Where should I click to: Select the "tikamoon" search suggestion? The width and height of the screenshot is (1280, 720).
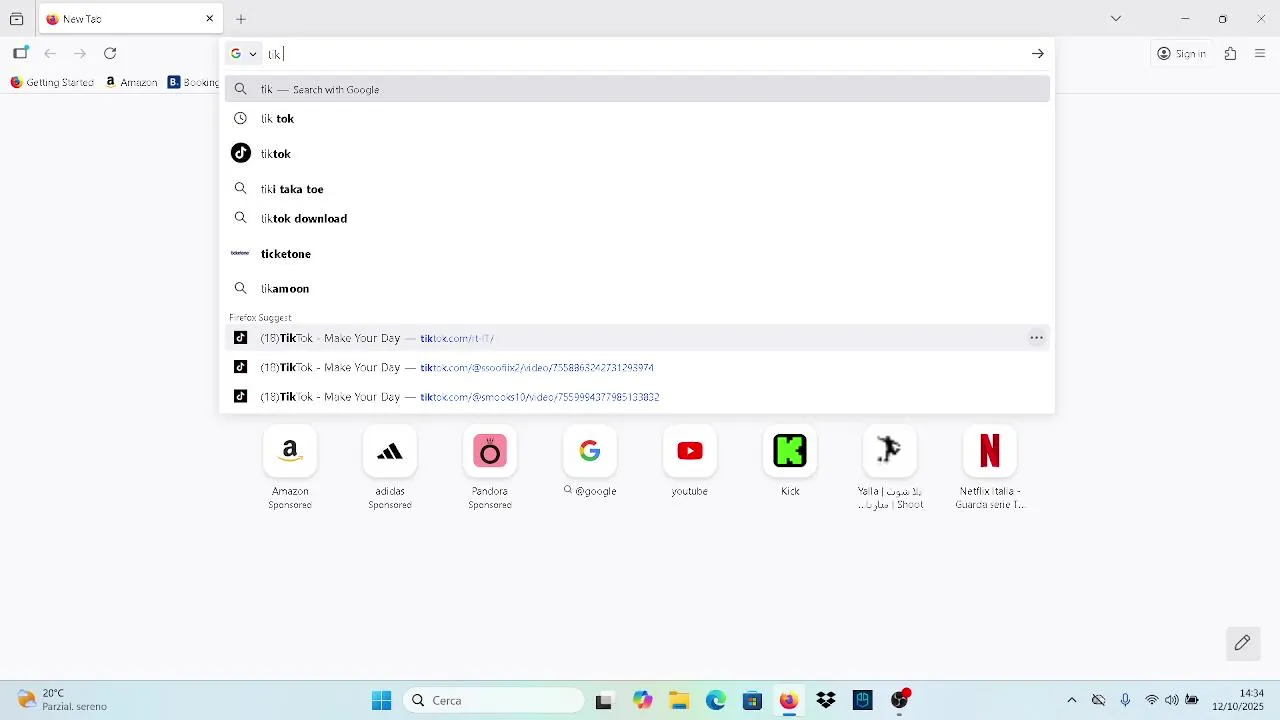pos(637,289)
